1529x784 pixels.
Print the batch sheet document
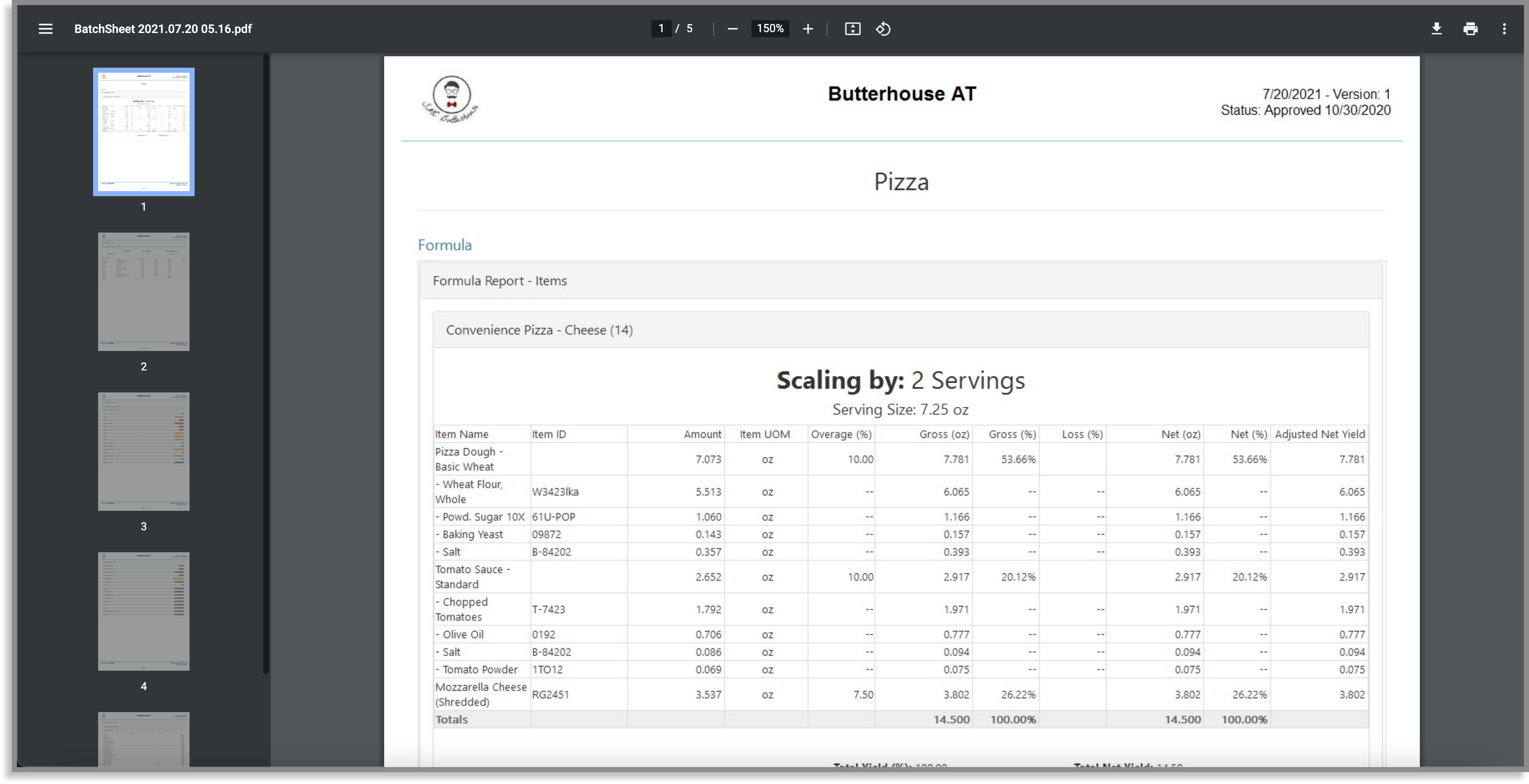[x=1470, y=28]
